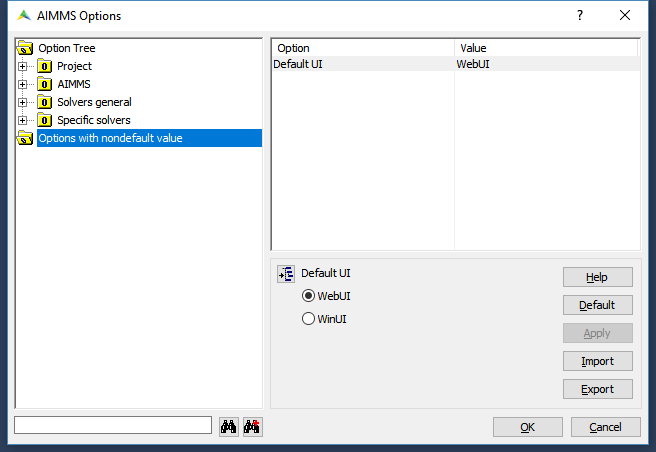The image size is (656, 452).
Task: Click the Default button
Action: (x=597, y=305)
